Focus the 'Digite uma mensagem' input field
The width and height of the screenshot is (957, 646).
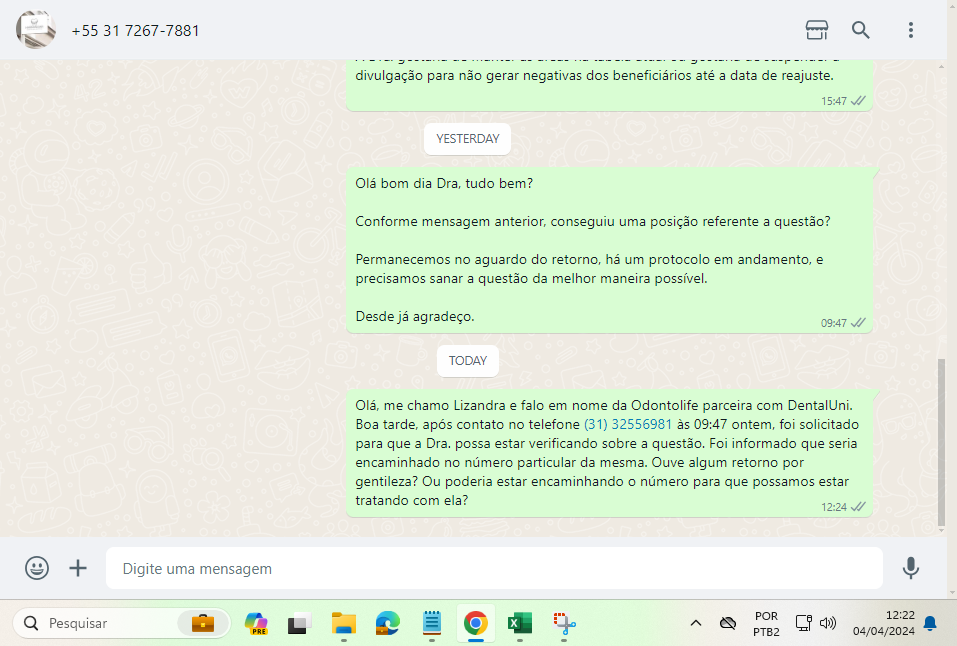[494, 568]
